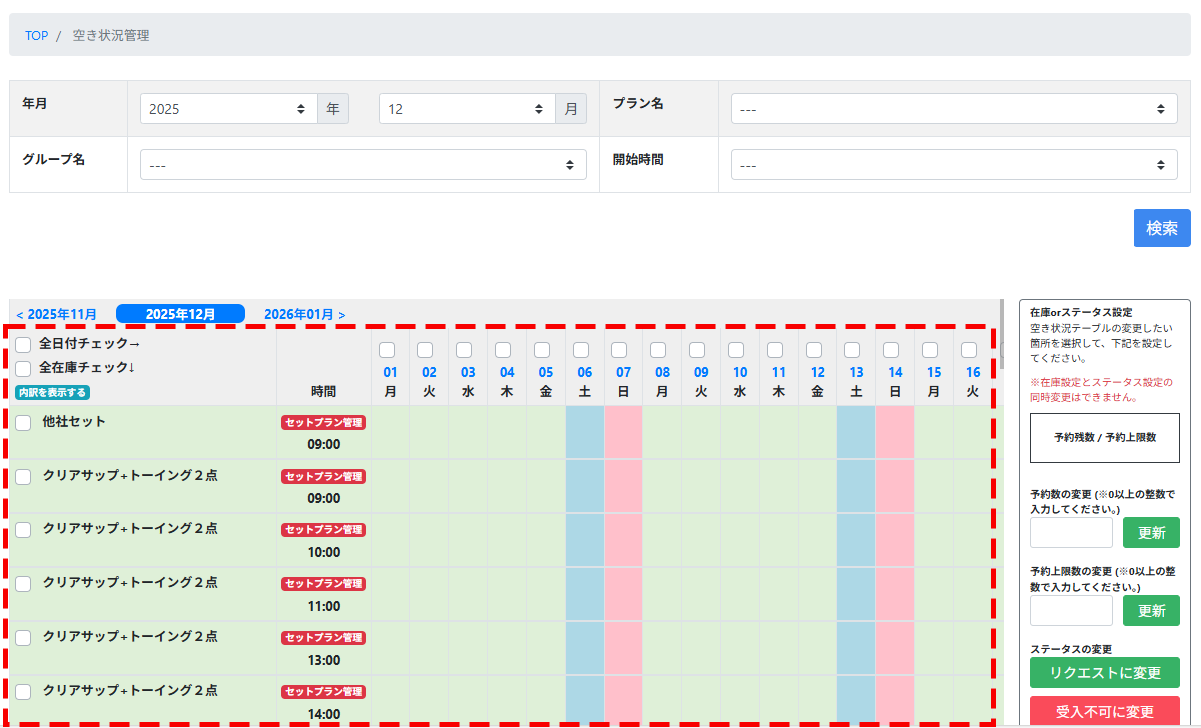The width and height of the screenshot is (1201, 728).
Task: Click the 予約数の変更 input field
Action: coord(1071,532)
